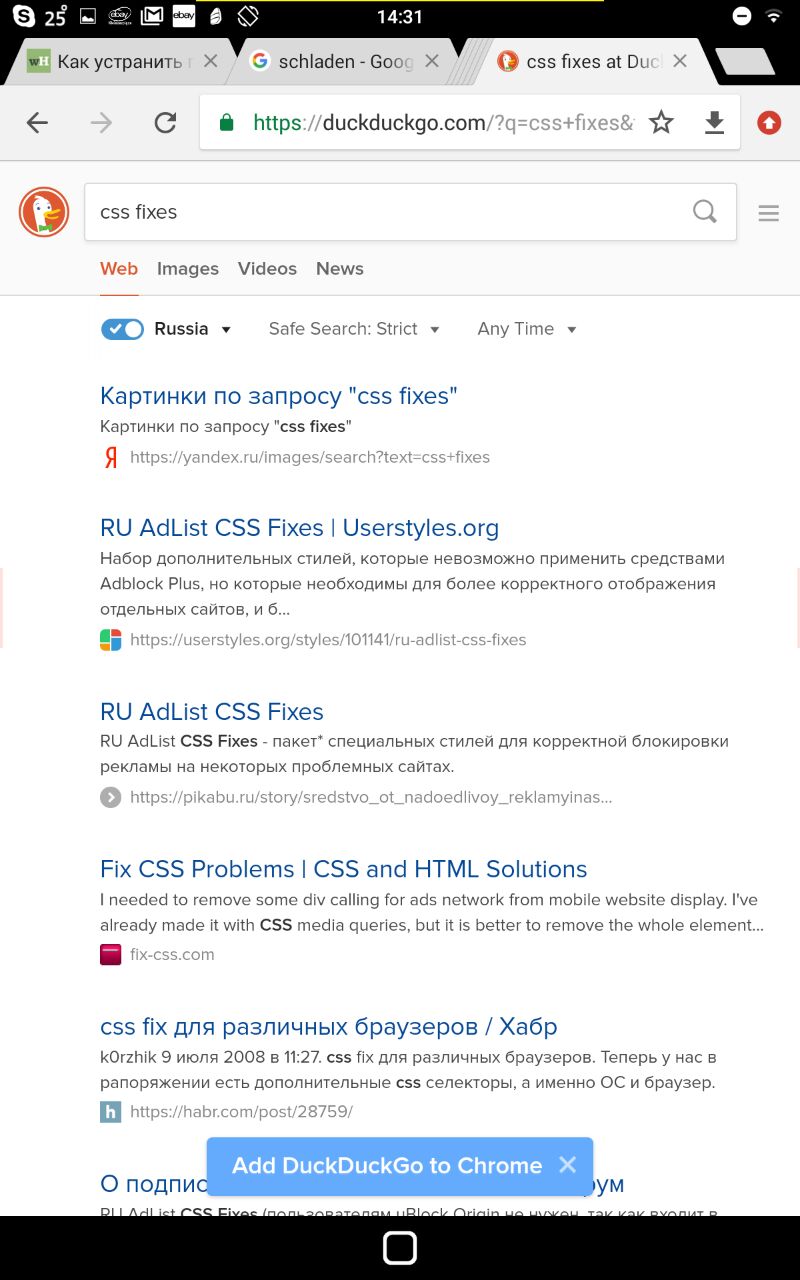Open Fix CSS Problems result link
The width and height of the screenshot is (800, 1280).
click(x=343, y=869)
